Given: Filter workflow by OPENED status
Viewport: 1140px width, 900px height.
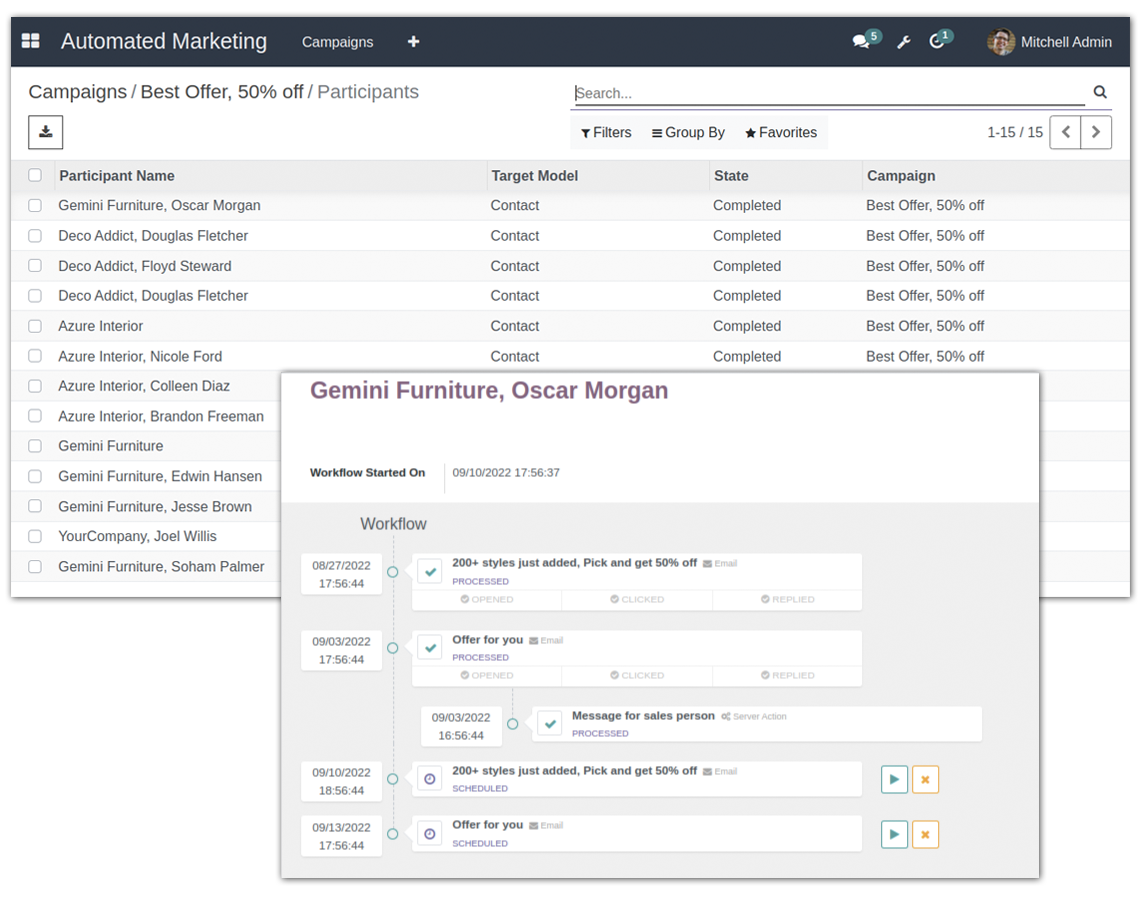Looking at the screenshot, I should click(487, 599).
